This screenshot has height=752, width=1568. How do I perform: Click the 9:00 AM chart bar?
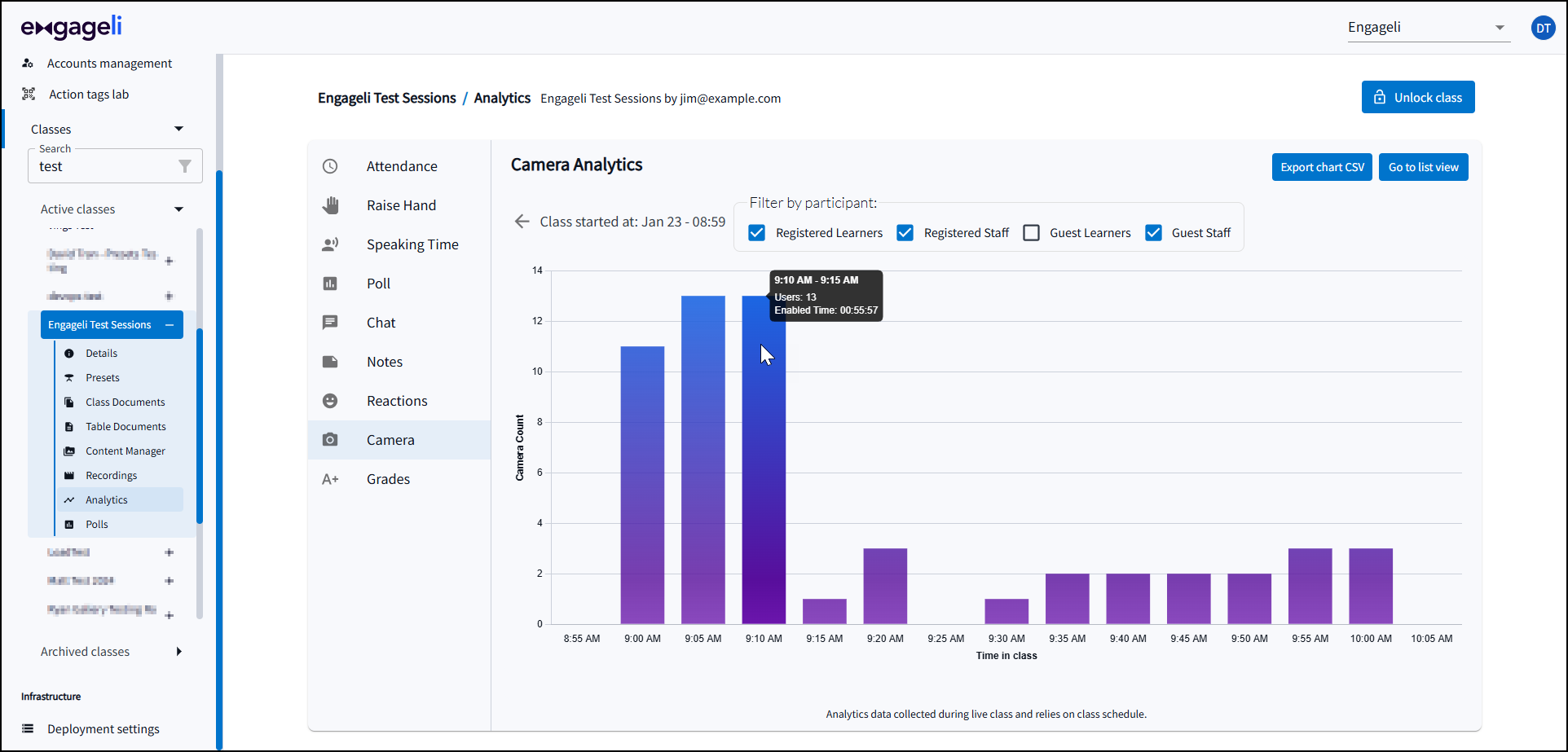642,485
